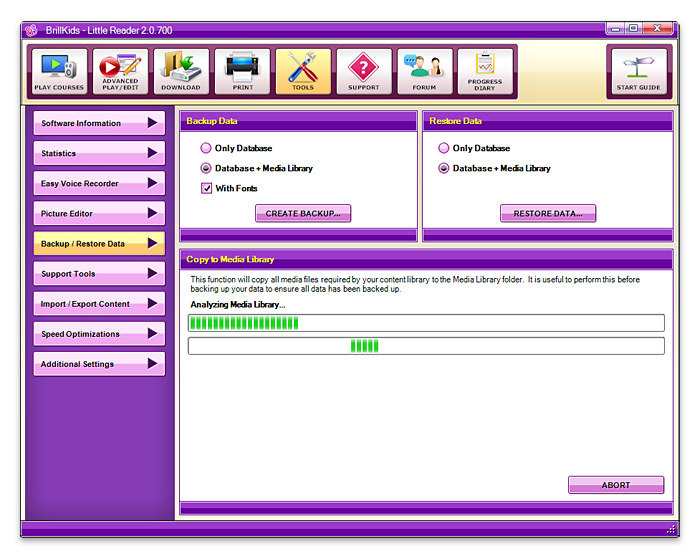Click the Restore Data panel header
700x559 pixels.
tap(548, 121)
